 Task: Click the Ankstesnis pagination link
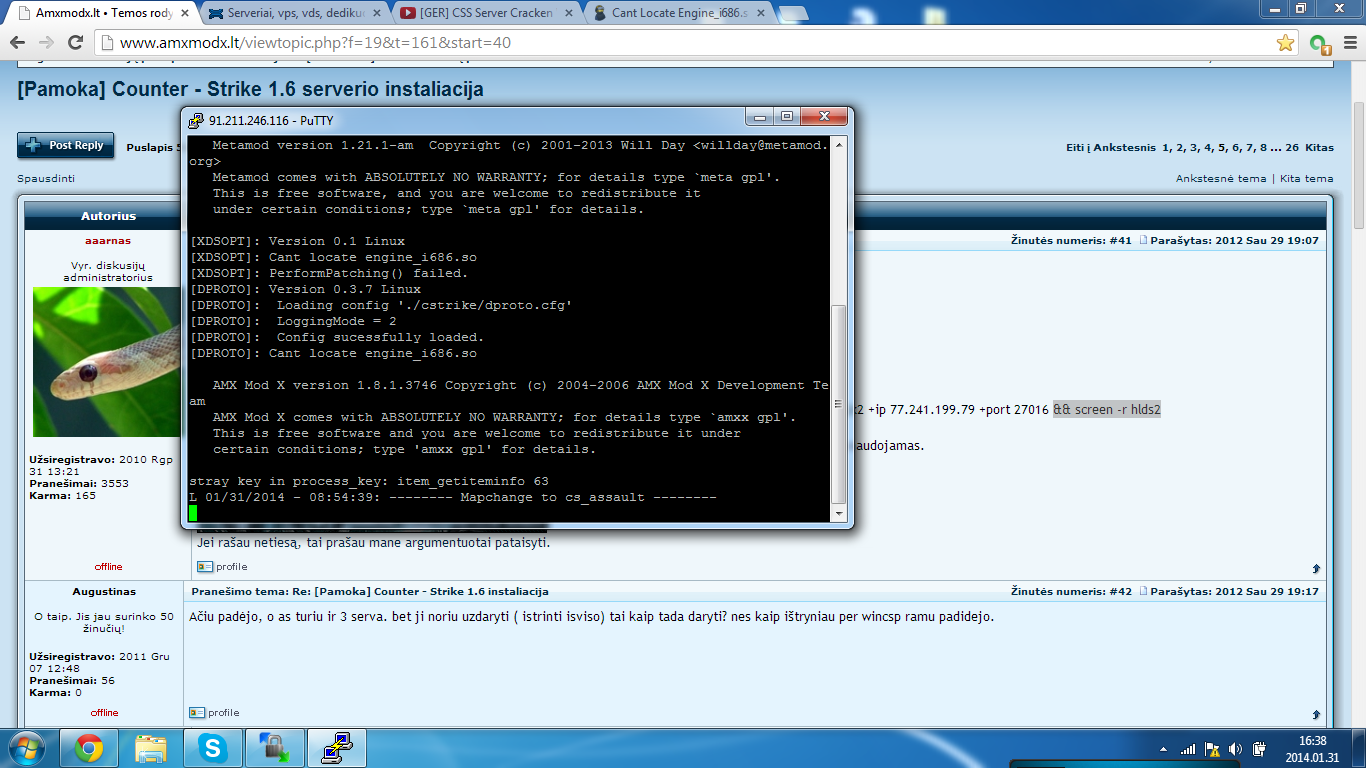pos(1123,147)
